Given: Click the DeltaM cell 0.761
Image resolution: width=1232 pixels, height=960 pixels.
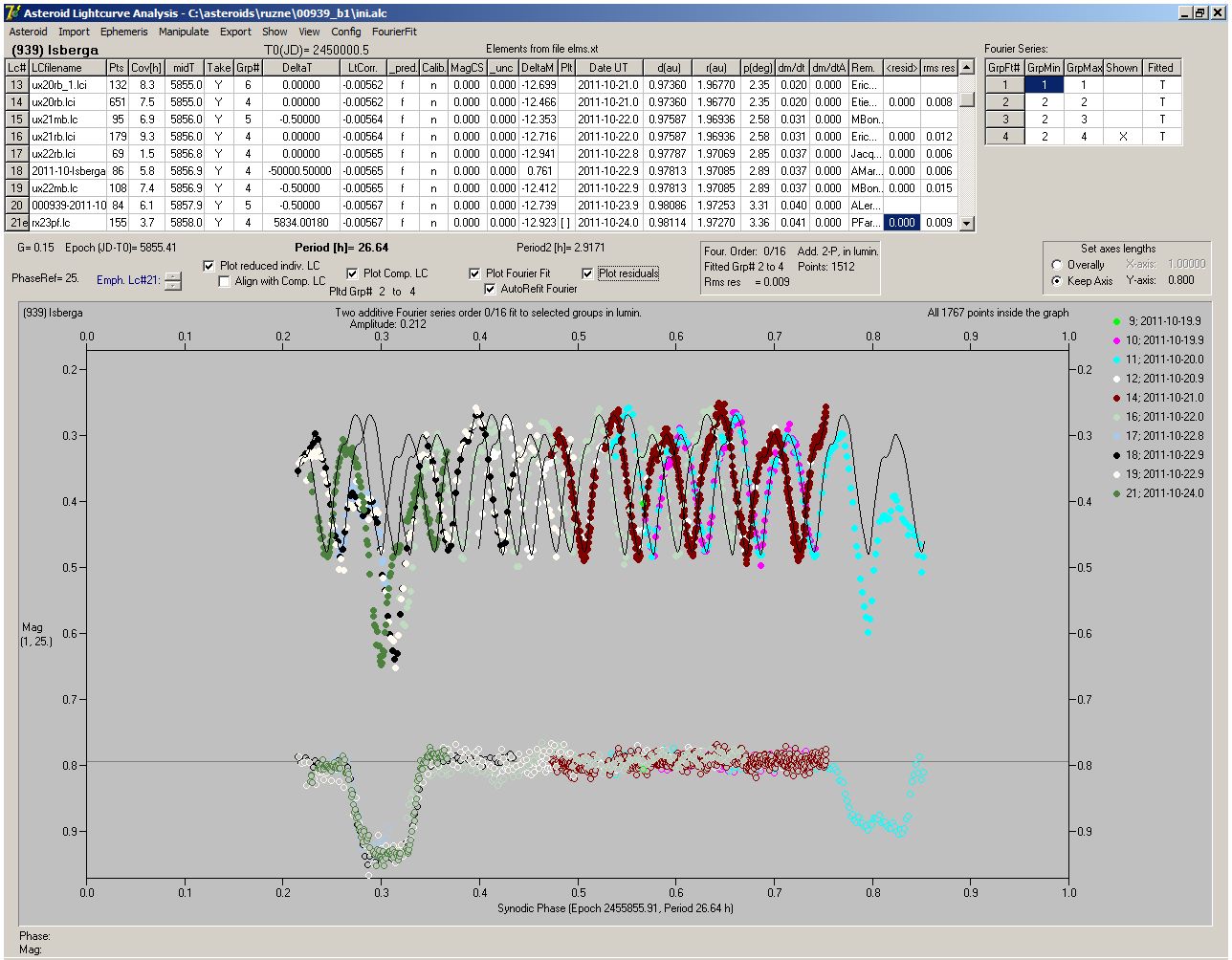Looking at the screenshot, I should tap(538, 171).
